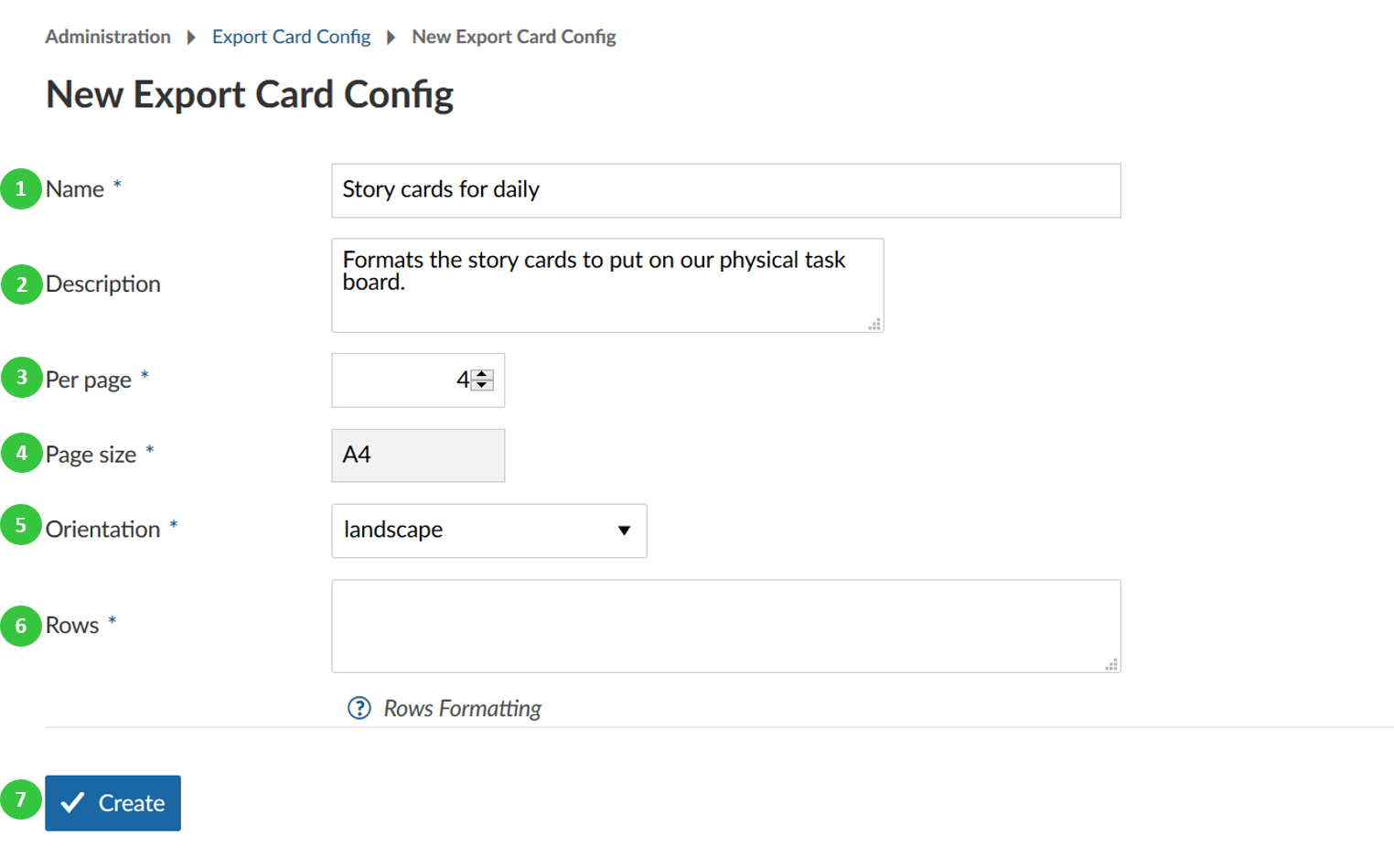This screenshot has width=1394, height=868.
Task: Open the Orientation dropdown
Action: pos(488,530)
